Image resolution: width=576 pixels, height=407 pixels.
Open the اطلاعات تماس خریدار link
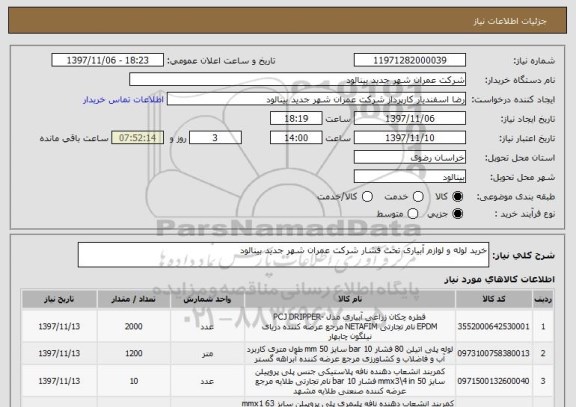tap(123, 100)
